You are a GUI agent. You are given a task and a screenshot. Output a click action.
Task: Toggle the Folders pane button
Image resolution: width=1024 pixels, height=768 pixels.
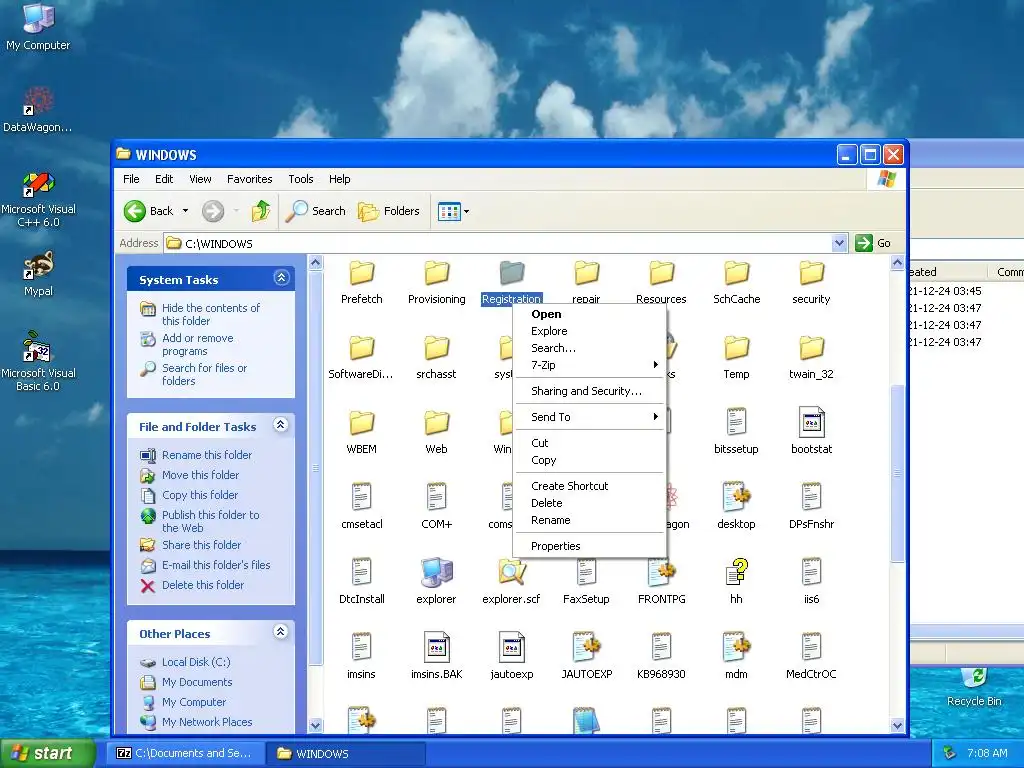click(x=389, y=211)
